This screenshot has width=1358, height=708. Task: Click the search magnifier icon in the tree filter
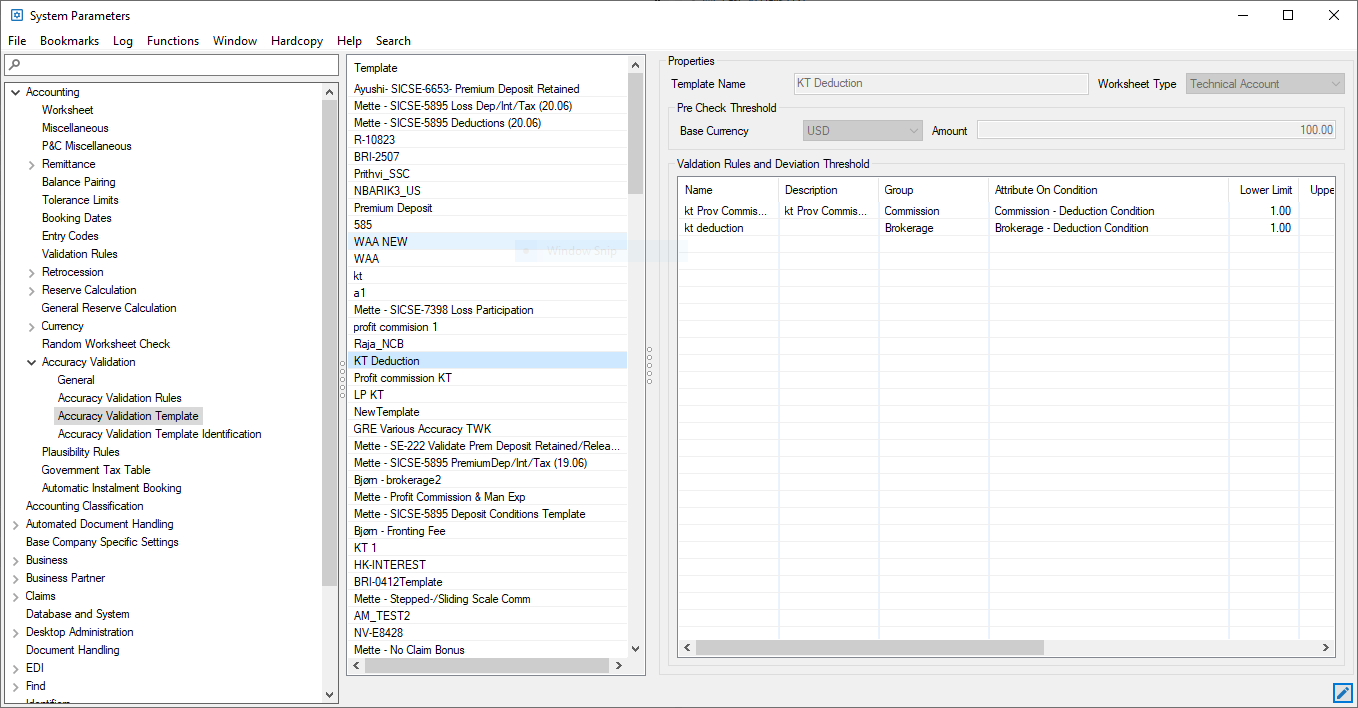coord(14,65)
